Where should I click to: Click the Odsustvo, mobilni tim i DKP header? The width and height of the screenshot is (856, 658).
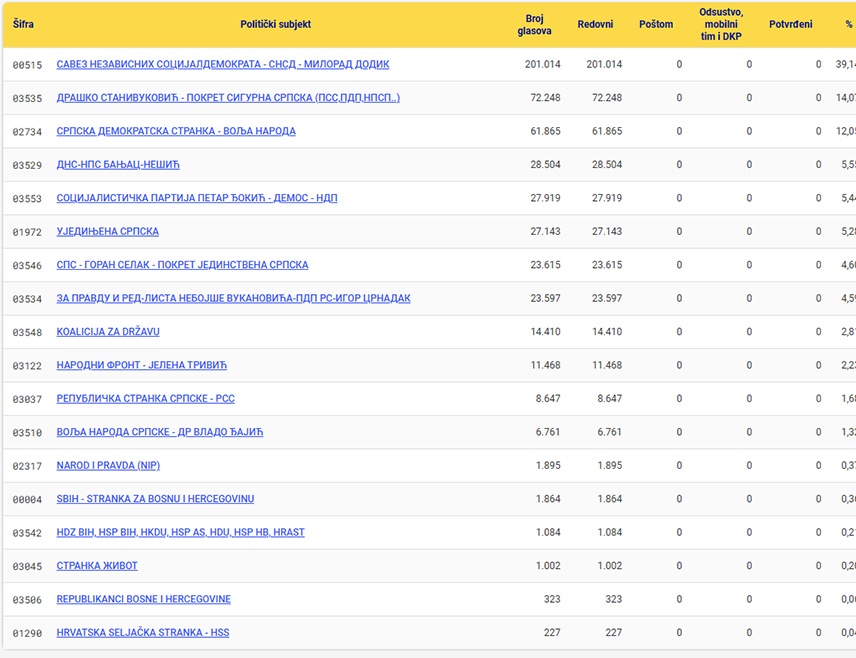point(721,25)
